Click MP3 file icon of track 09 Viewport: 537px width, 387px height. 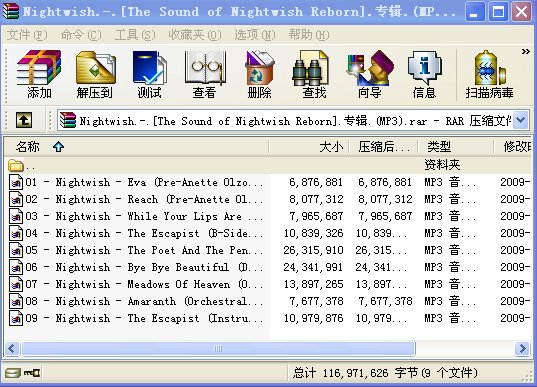click(x=16, y=318)
